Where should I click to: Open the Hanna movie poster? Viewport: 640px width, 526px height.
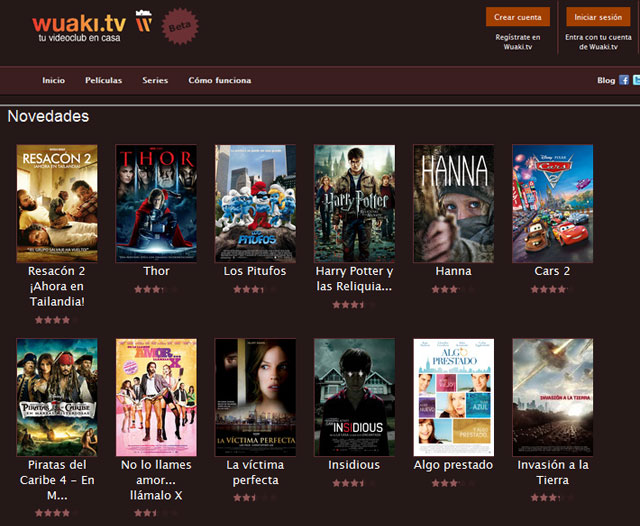tap(453, 203)
